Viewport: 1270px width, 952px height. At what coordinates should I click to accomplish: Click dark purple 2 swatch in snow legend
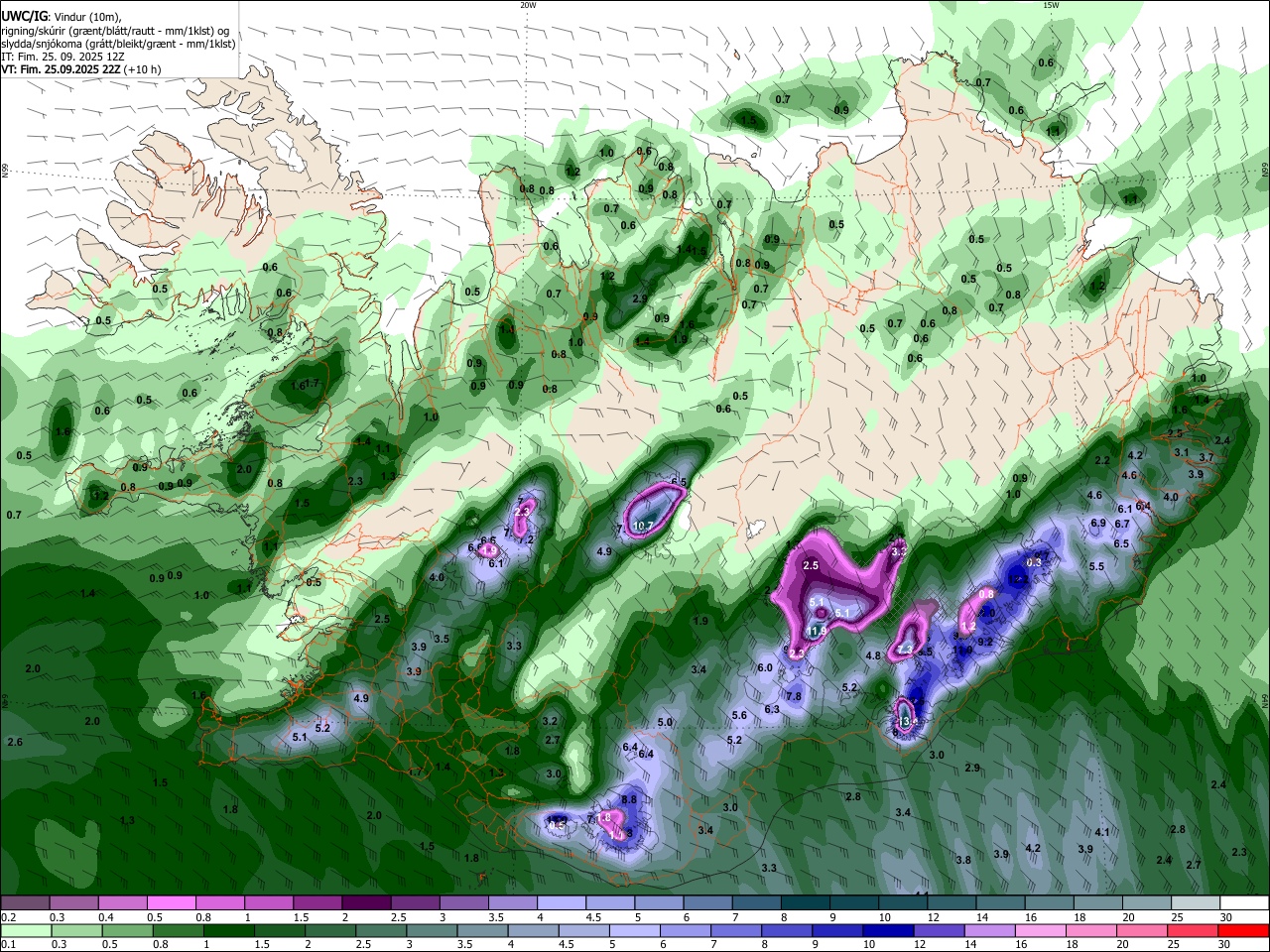(x=366, y=903)
